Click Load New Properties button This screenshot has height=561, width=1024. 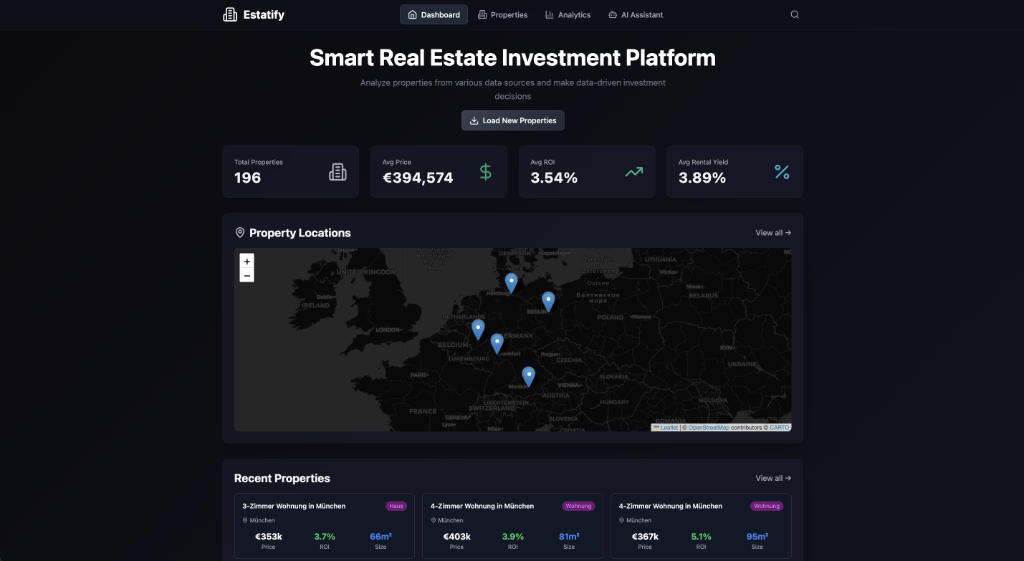513,120
